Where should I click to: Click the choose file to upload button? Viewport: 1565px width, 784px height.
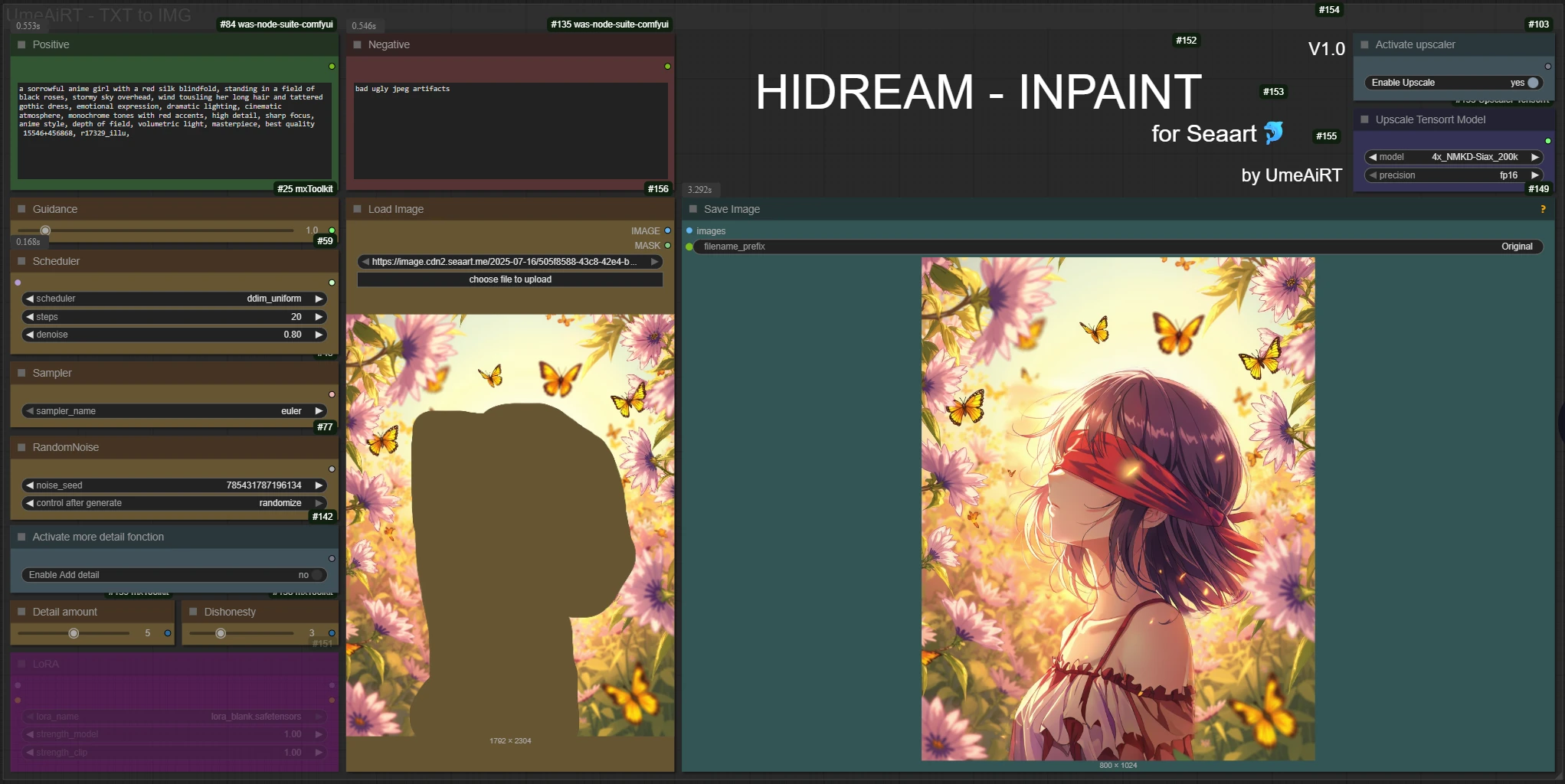(x=509, y=279)
